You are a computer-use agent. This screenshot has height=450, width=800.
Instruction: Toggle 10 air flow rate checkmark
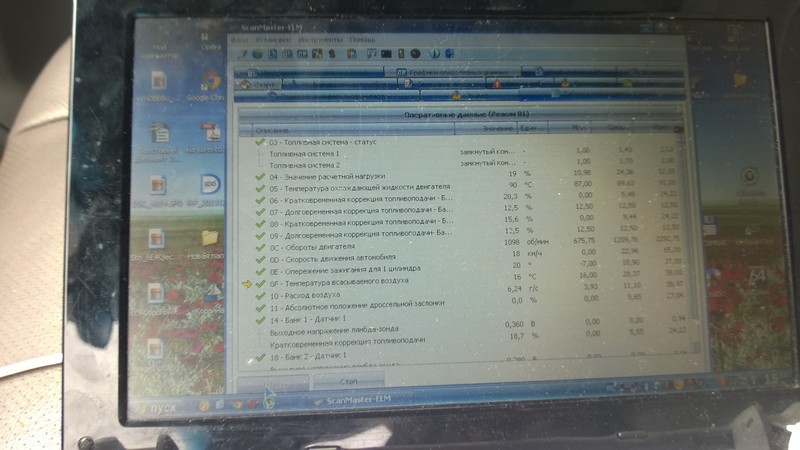pyautogui.click(x=260, y=297)
